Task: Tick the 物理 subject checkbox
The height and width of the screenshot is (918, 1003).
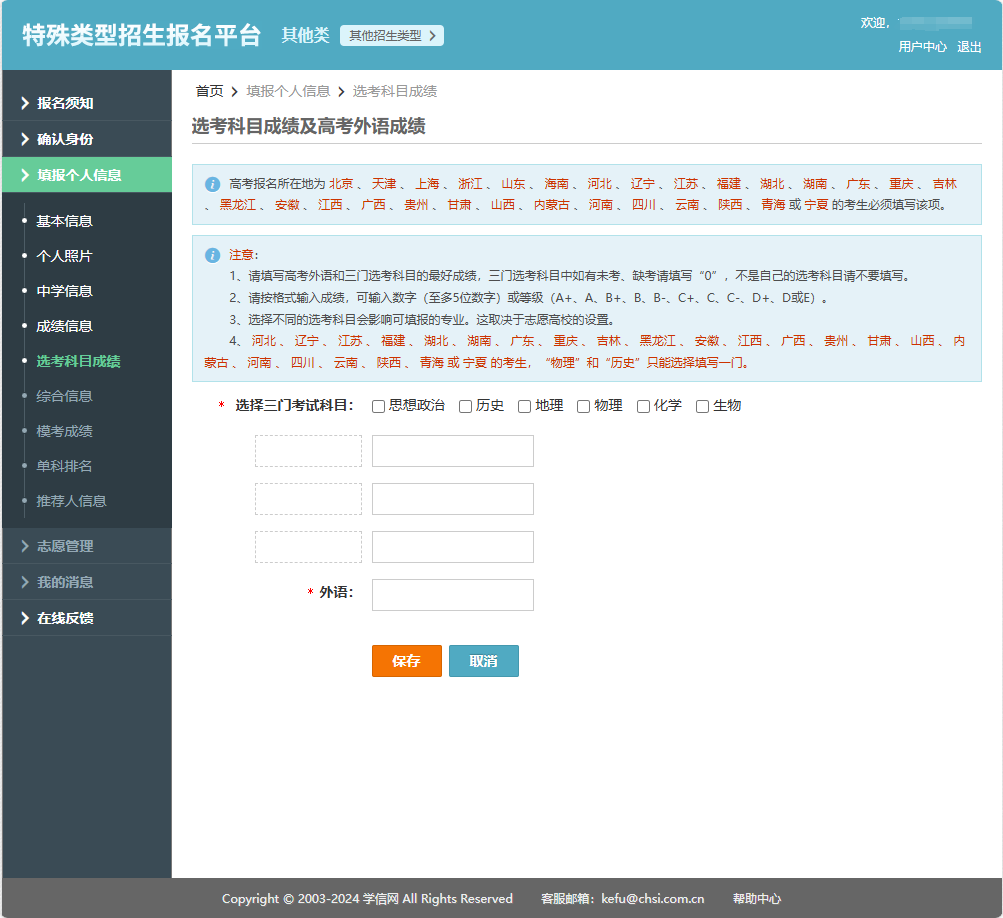Action: pyautogui.click(x=583, y=406)
